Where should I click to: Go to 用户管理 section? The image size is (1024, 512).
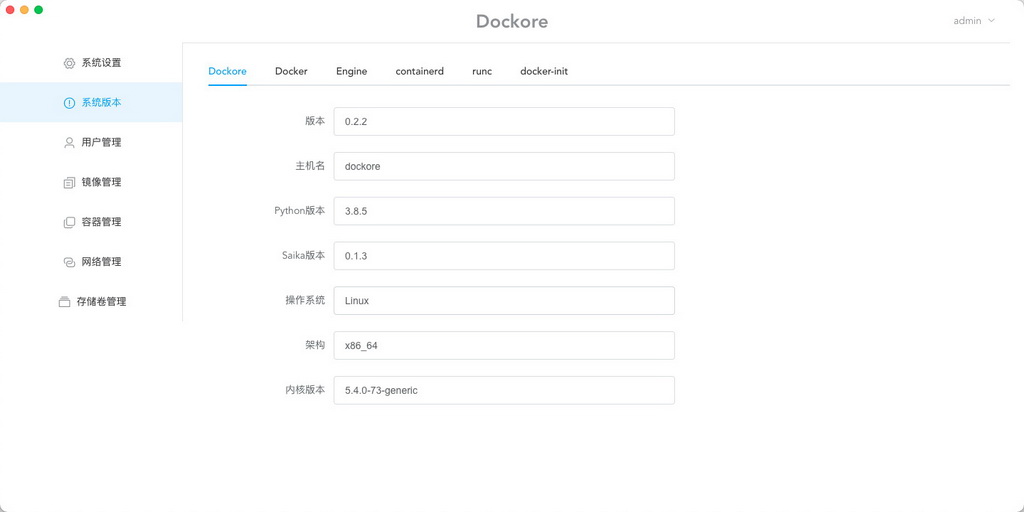[x=91, y=142]
